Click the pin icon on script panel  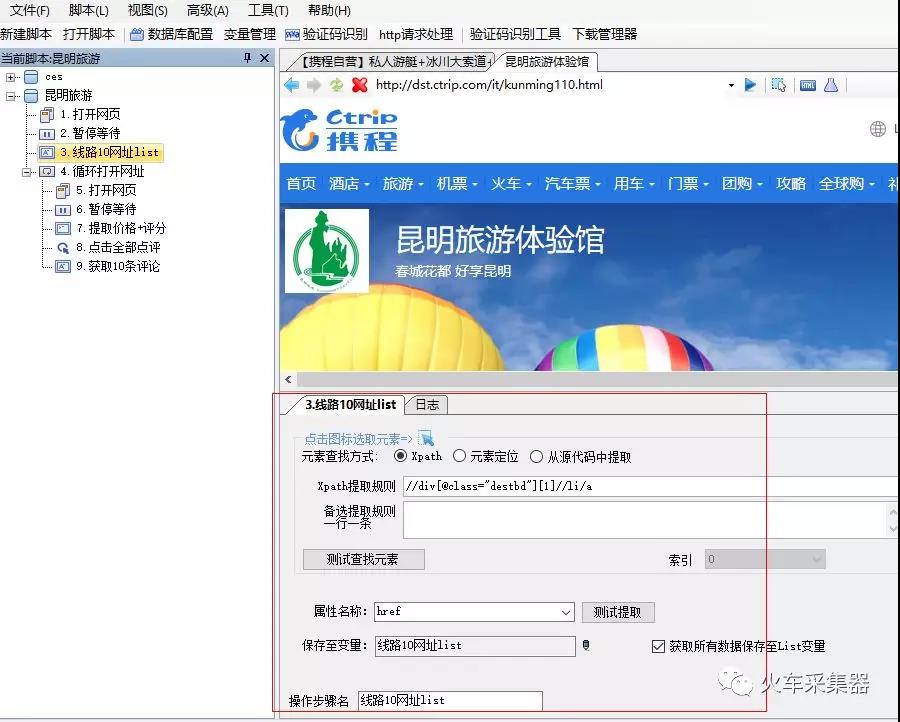click(x=247, y=57)
